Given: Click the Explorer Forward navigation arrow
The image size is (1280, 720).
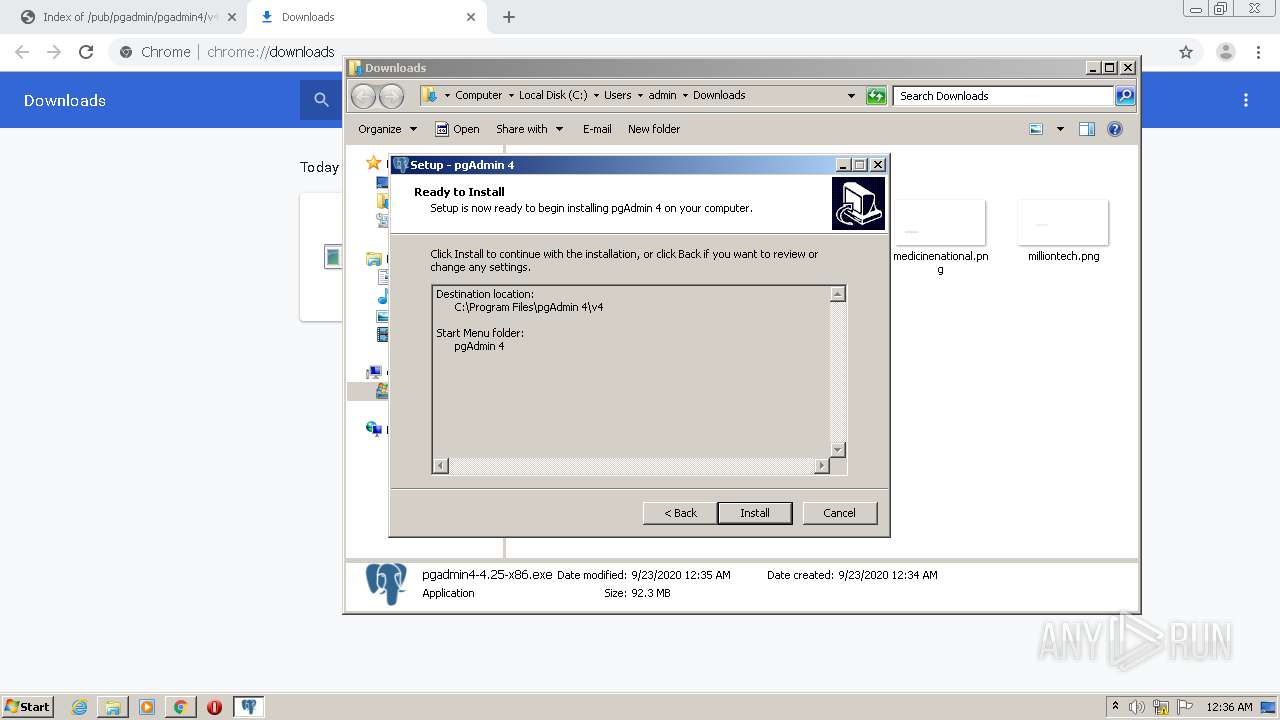Looking at the screenshot, I should point(392,96).
